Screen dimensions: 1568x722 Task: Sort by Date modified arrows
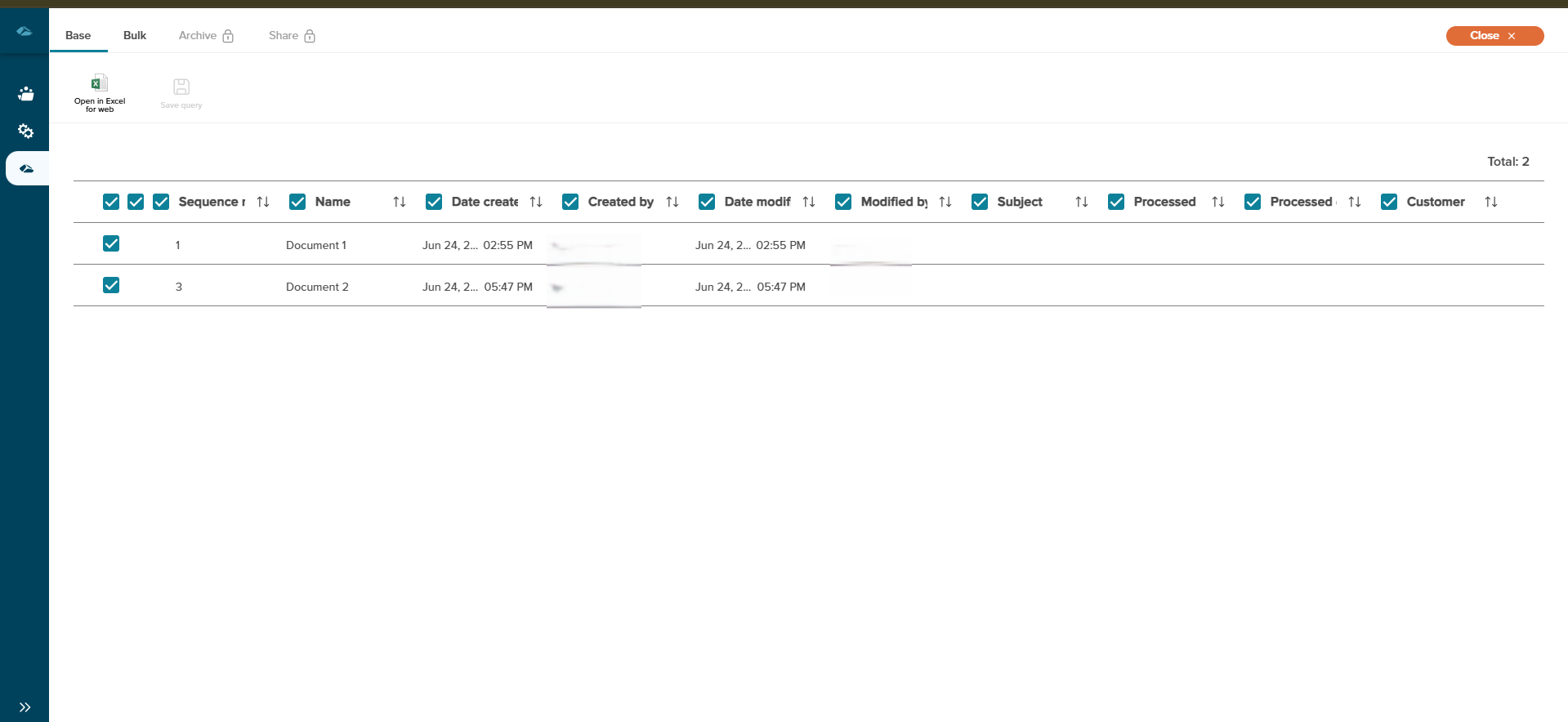coord(809,202)
